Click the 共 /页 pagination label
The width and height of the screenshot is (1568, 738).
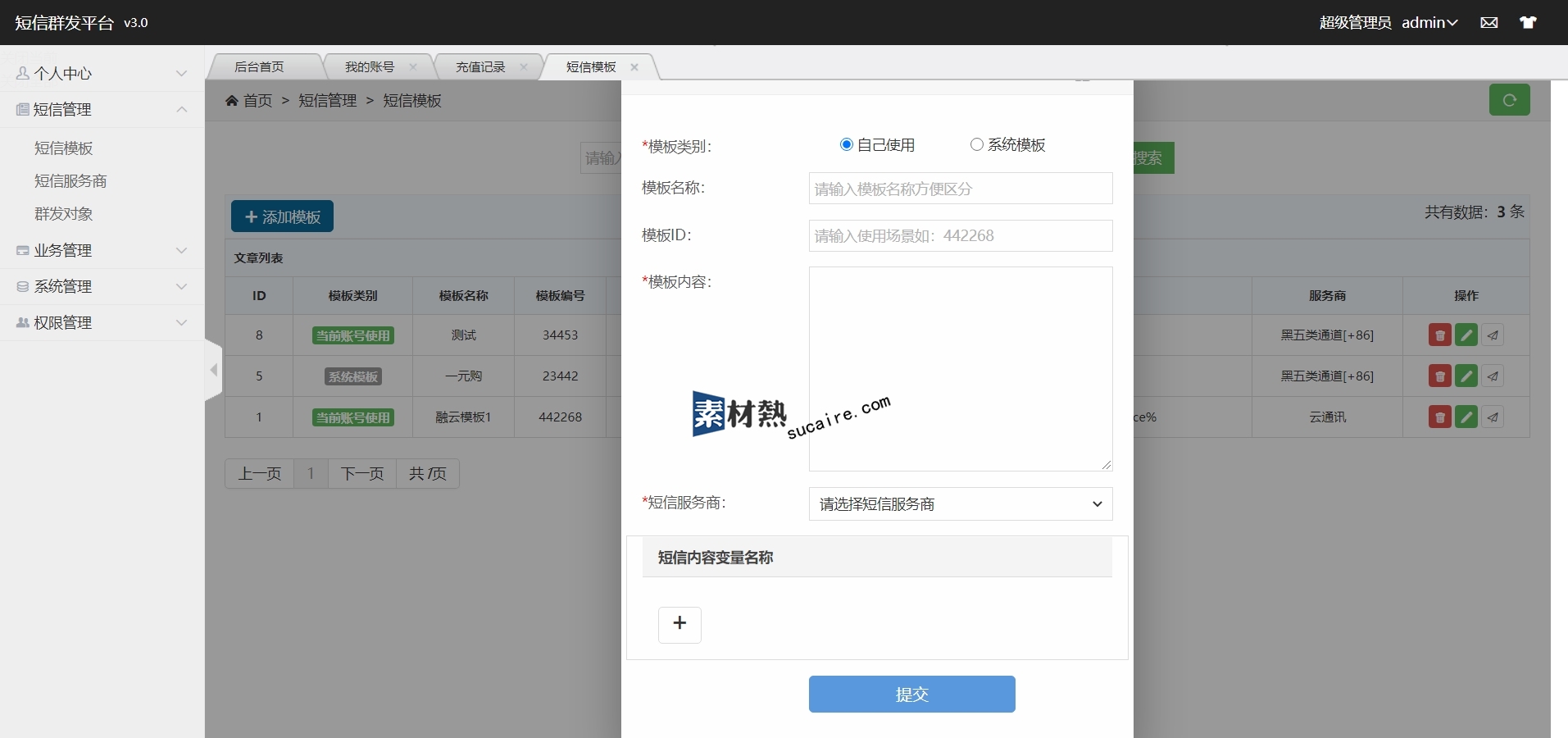(x=428, y=474)
